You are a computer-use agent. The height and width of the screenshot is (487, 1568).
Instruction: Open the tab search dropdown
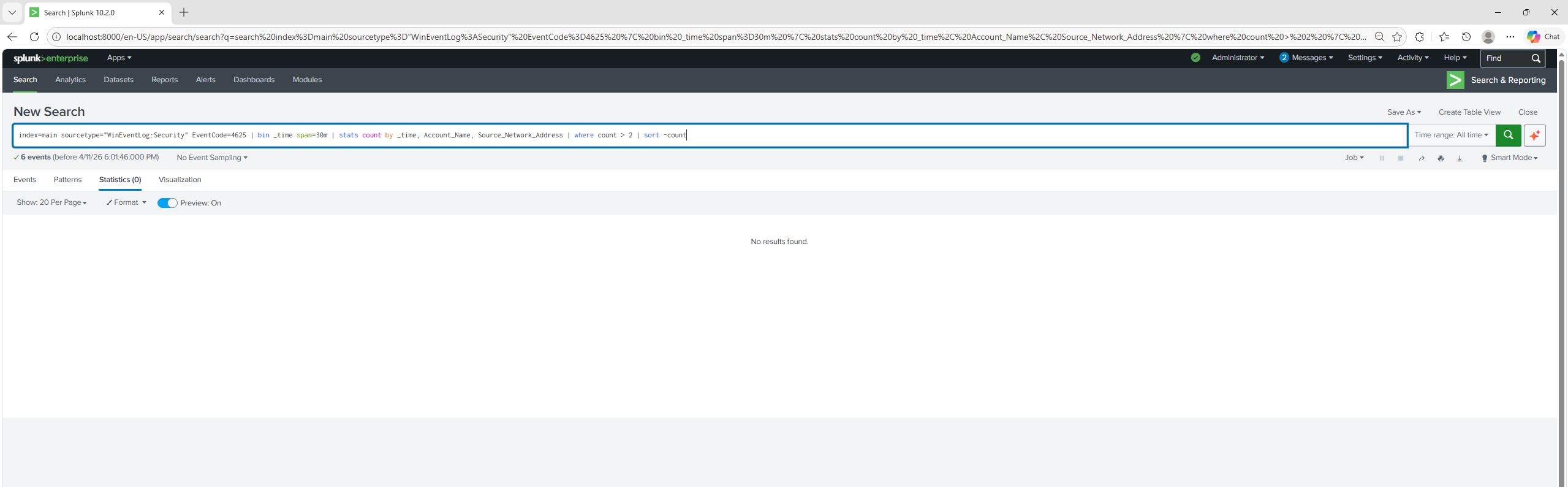pos(12,12)
